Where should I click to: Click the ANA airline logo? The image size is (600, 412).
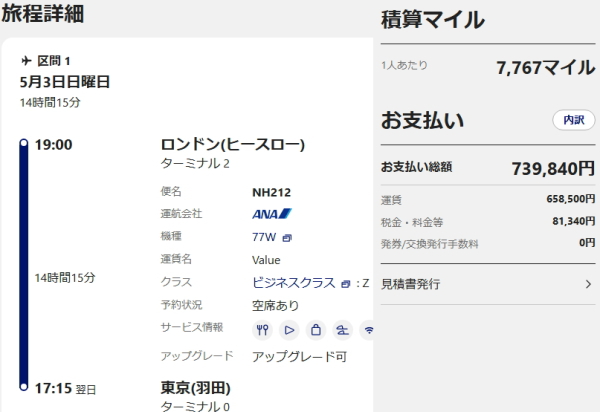(x=271, y=213)
